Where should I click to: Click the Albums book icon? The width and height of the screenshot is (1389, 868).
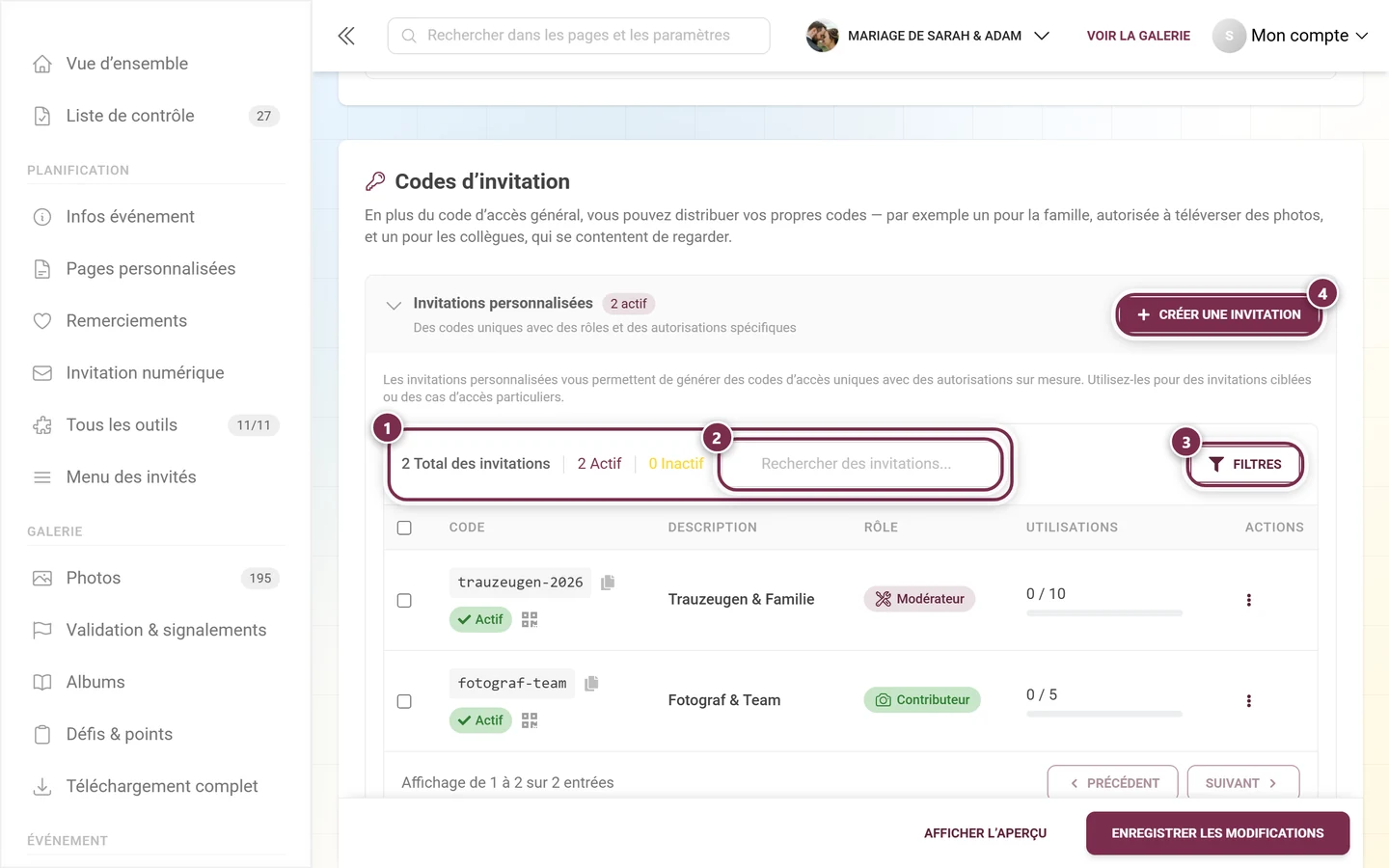(42, 683)
